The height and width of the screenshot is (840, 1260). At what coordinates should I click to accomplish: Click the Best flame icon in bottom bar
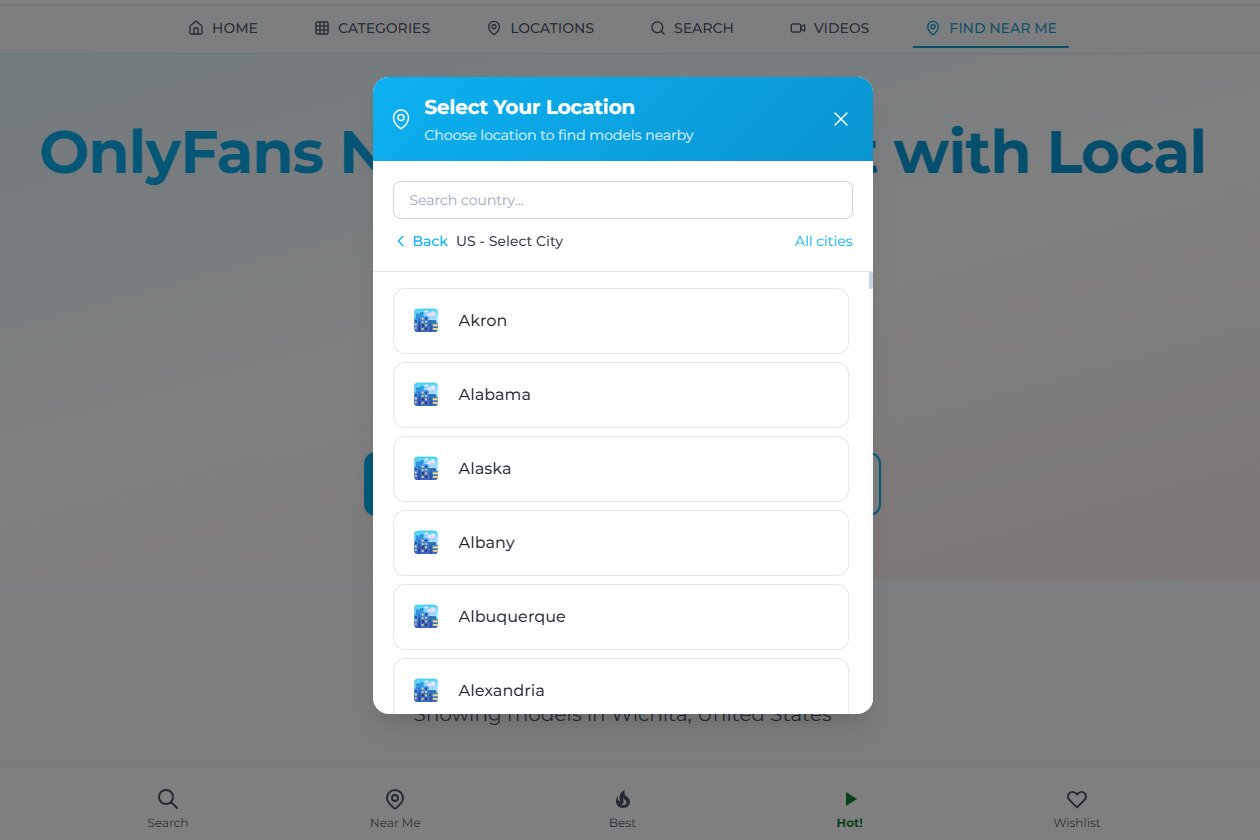[x=622, y=799]
